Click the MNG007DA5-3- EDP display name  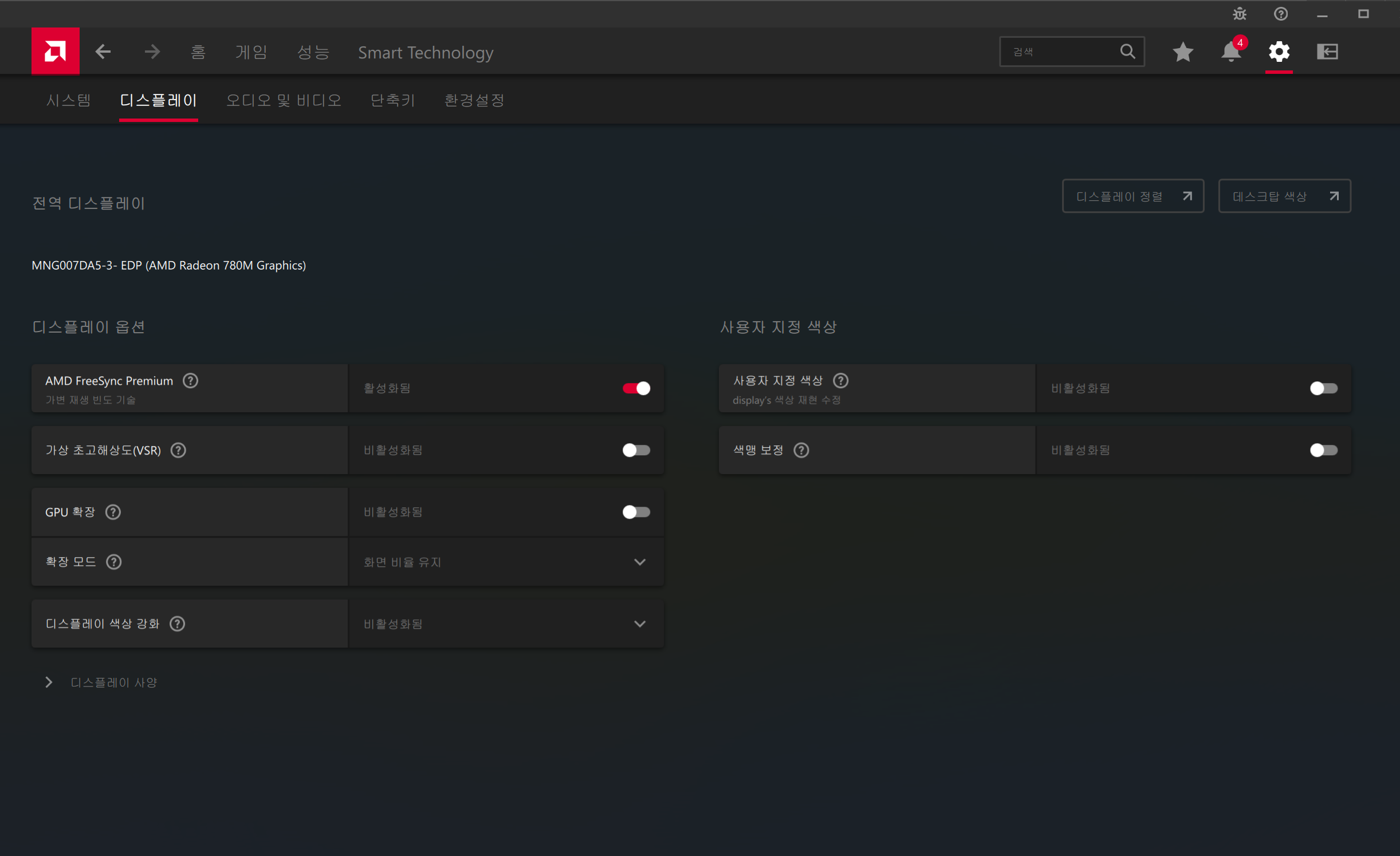tap(169, 265)
